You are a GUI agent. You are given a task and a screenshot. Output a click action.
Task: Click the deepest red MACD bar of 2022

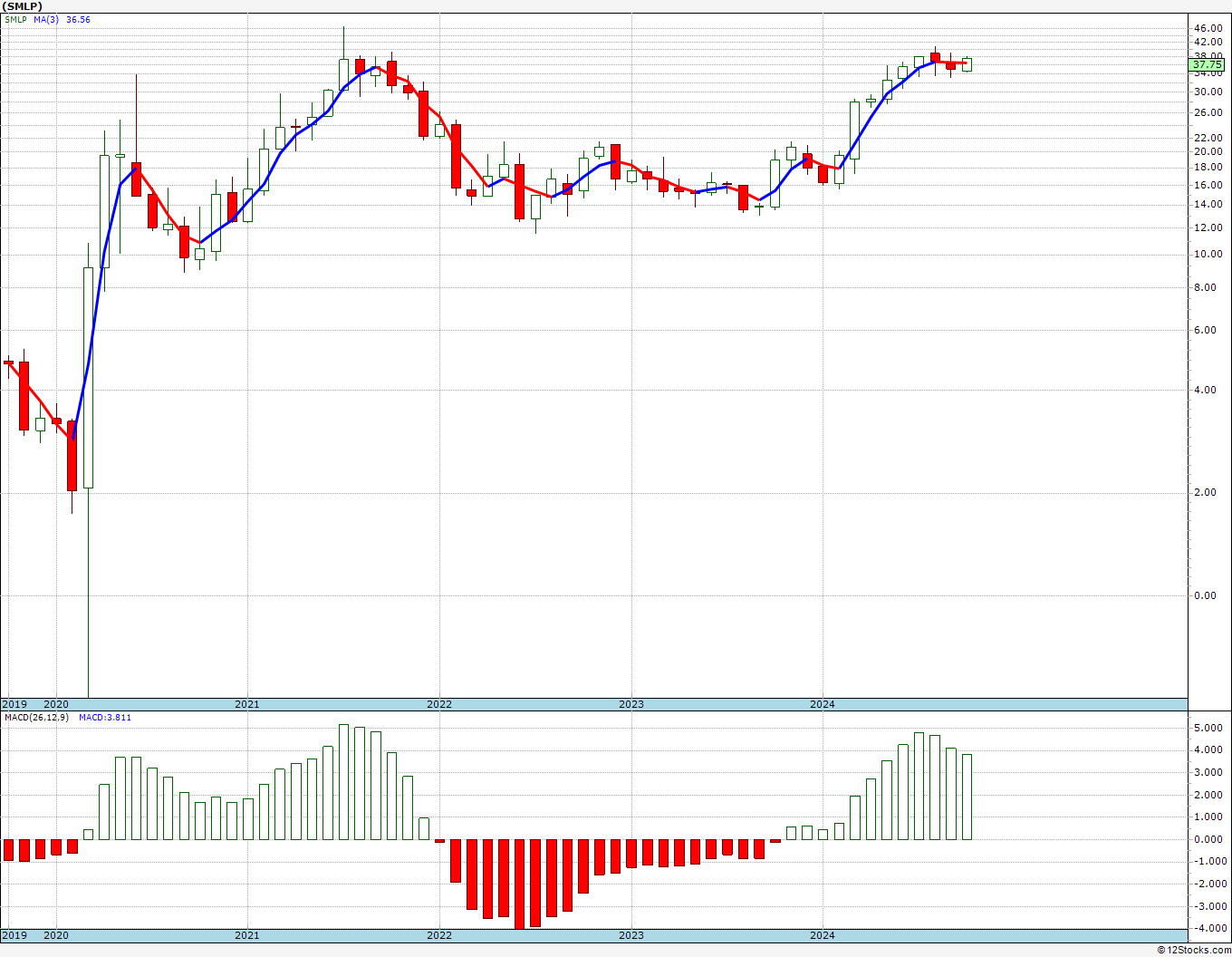point(519,884)
